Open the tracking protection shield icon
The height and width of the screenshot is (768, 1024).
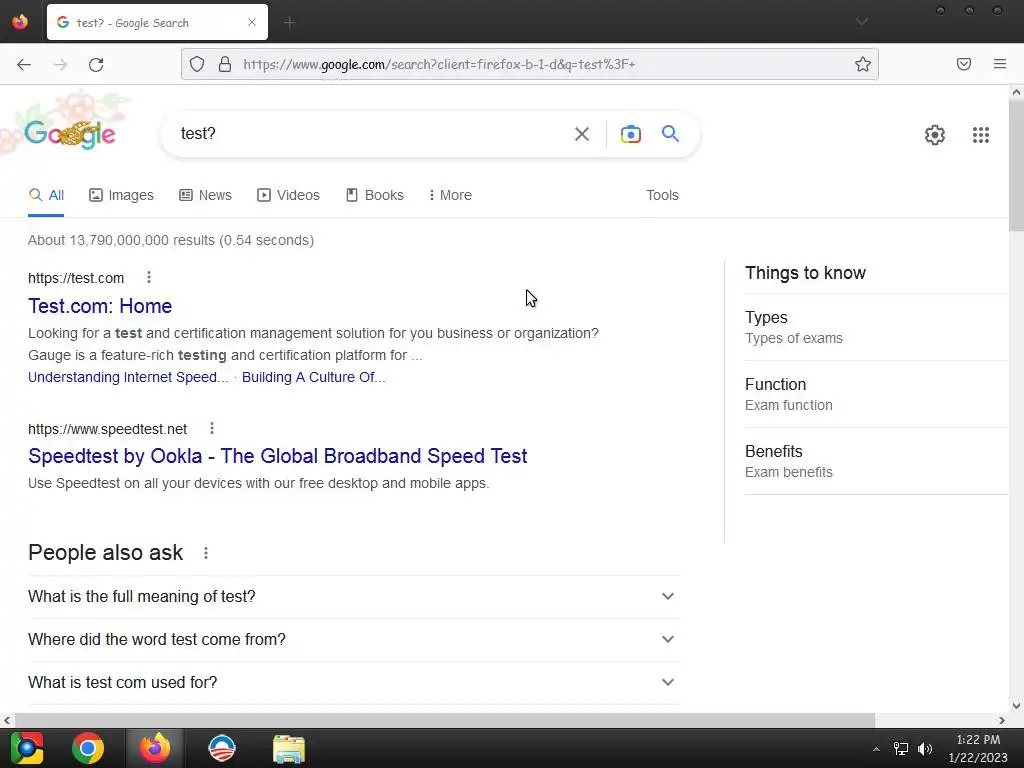(x=197, y=64)
